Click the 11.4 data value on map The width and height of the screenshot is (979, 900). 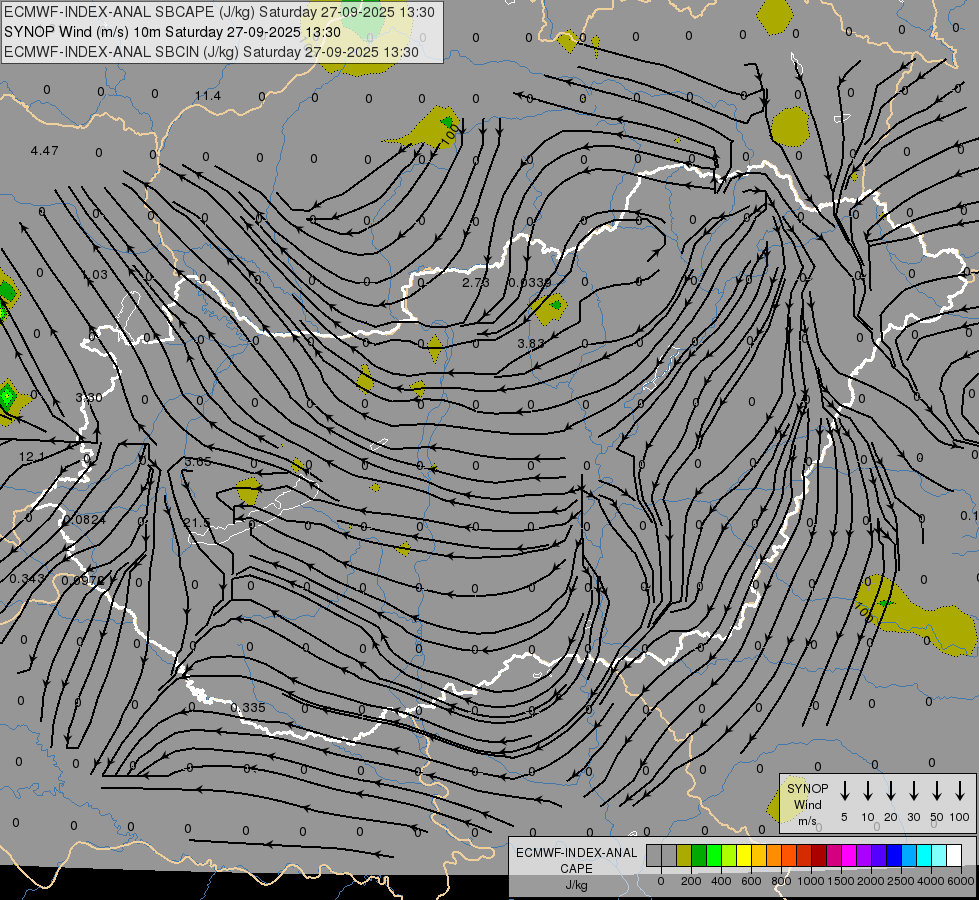pyautogui.click(x=208, y=96)
